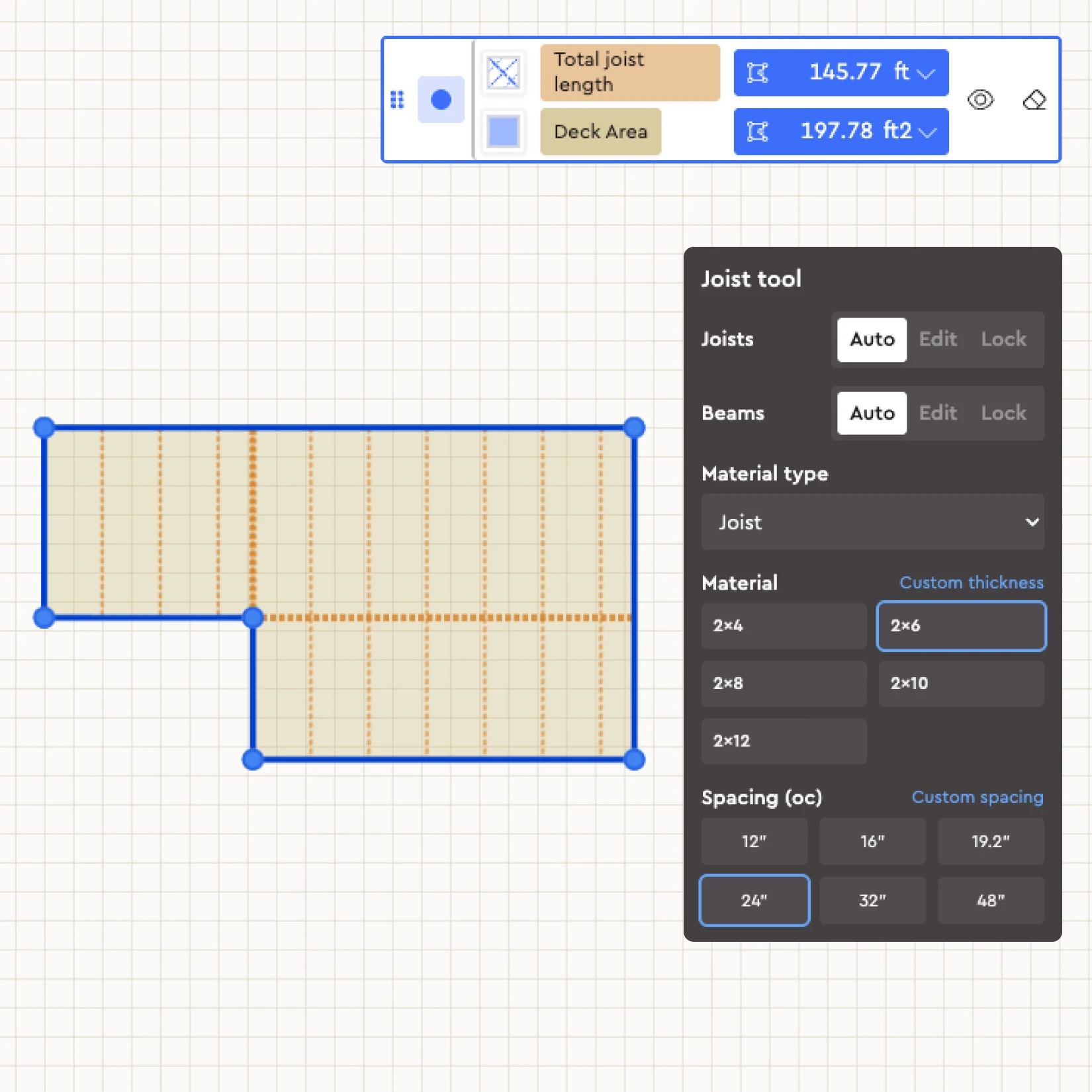
Task: Toggle visibility with the eye icon
Action: point(980,99)
